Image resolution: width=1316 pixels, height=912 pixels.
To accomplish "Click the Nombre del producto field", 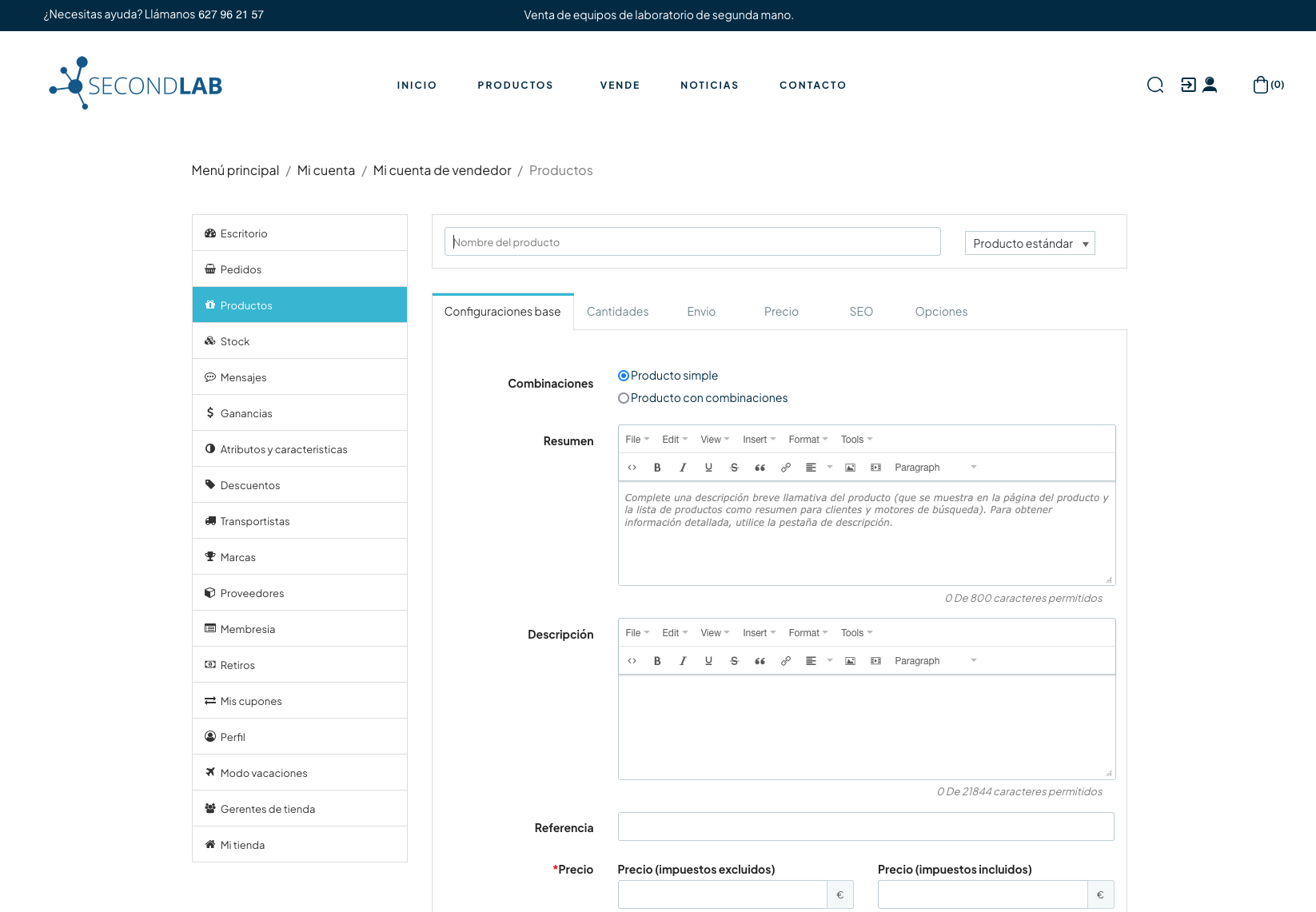I will [692, 241].
